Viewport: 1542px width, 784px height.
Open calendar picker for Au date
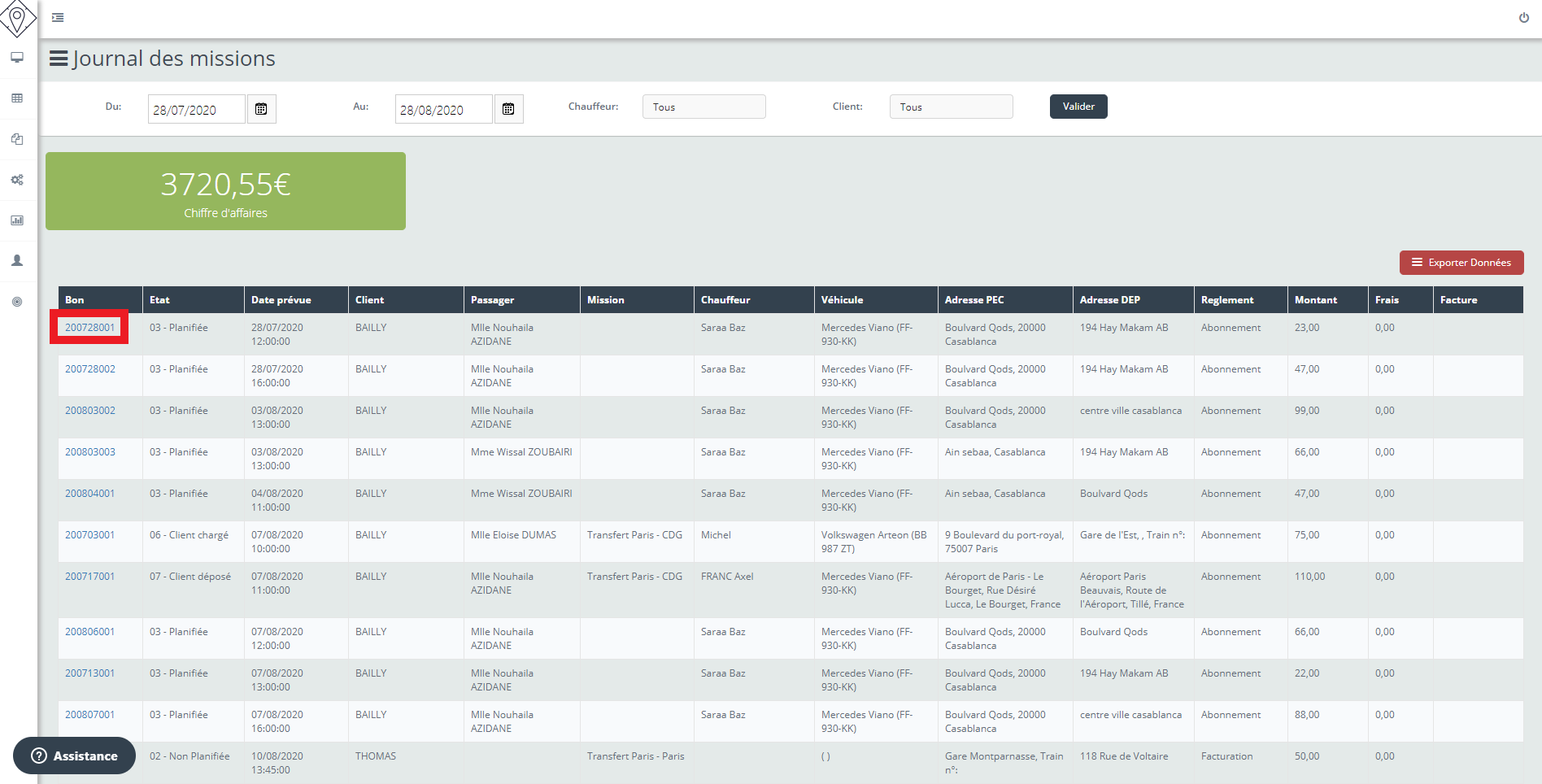(x=508, y=109)
